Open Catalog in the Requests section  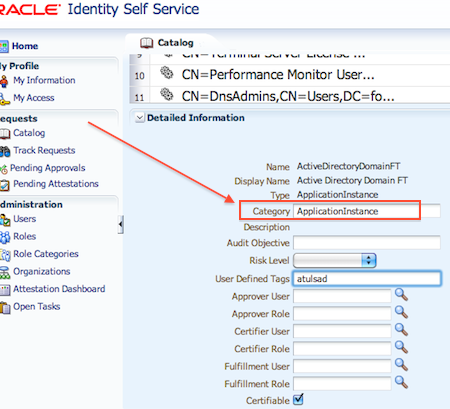[x=29, y=133]
